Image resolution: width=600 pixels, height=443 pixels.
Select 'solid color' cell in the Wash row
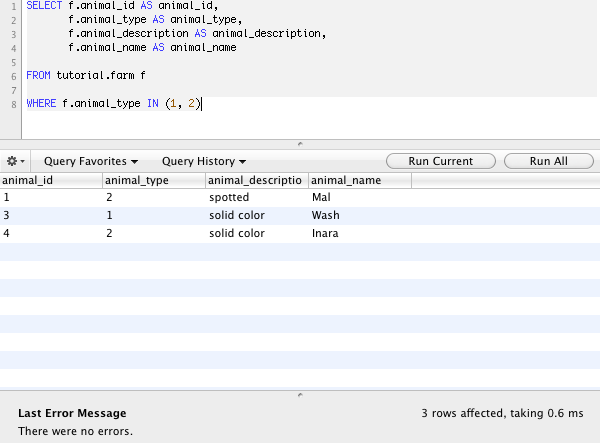(x=257, y=215)
